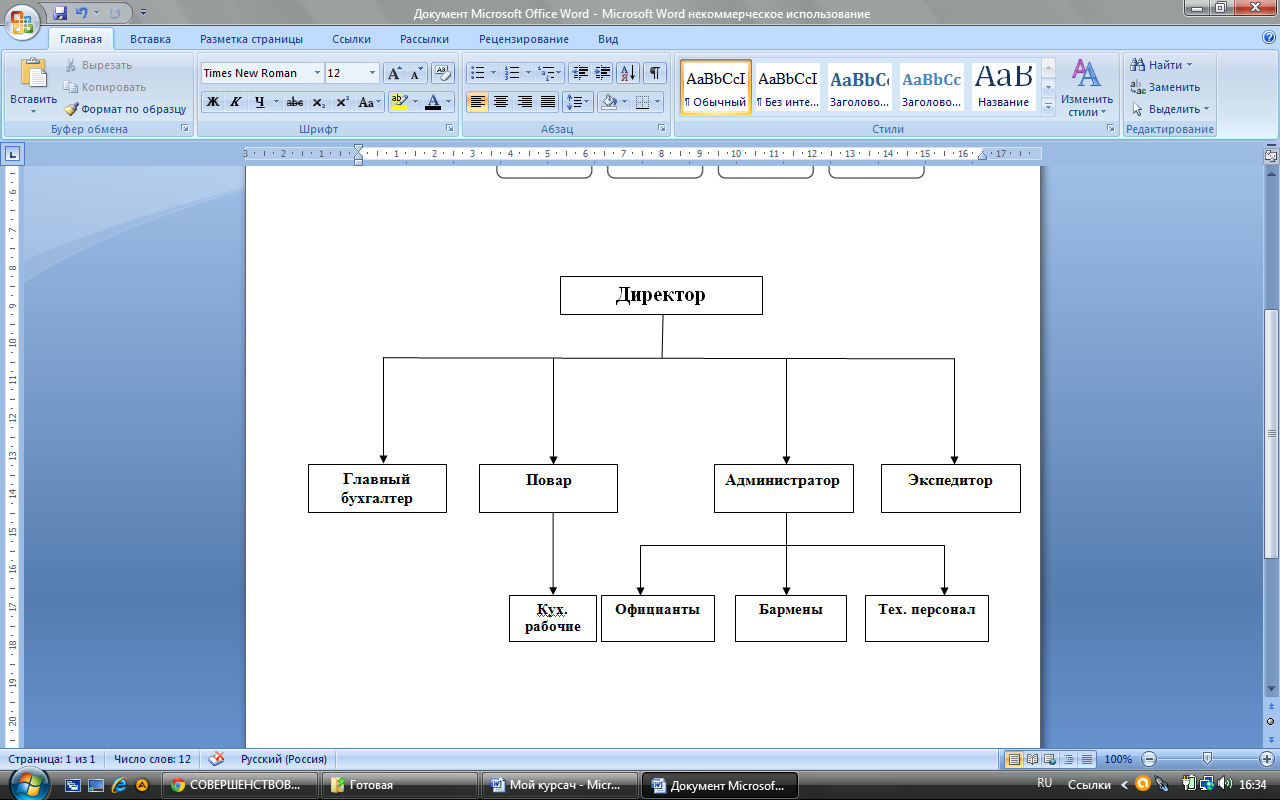Open the font size dropdown
The width and height of the screenshot is (1280, 800).
pos(373,73)
